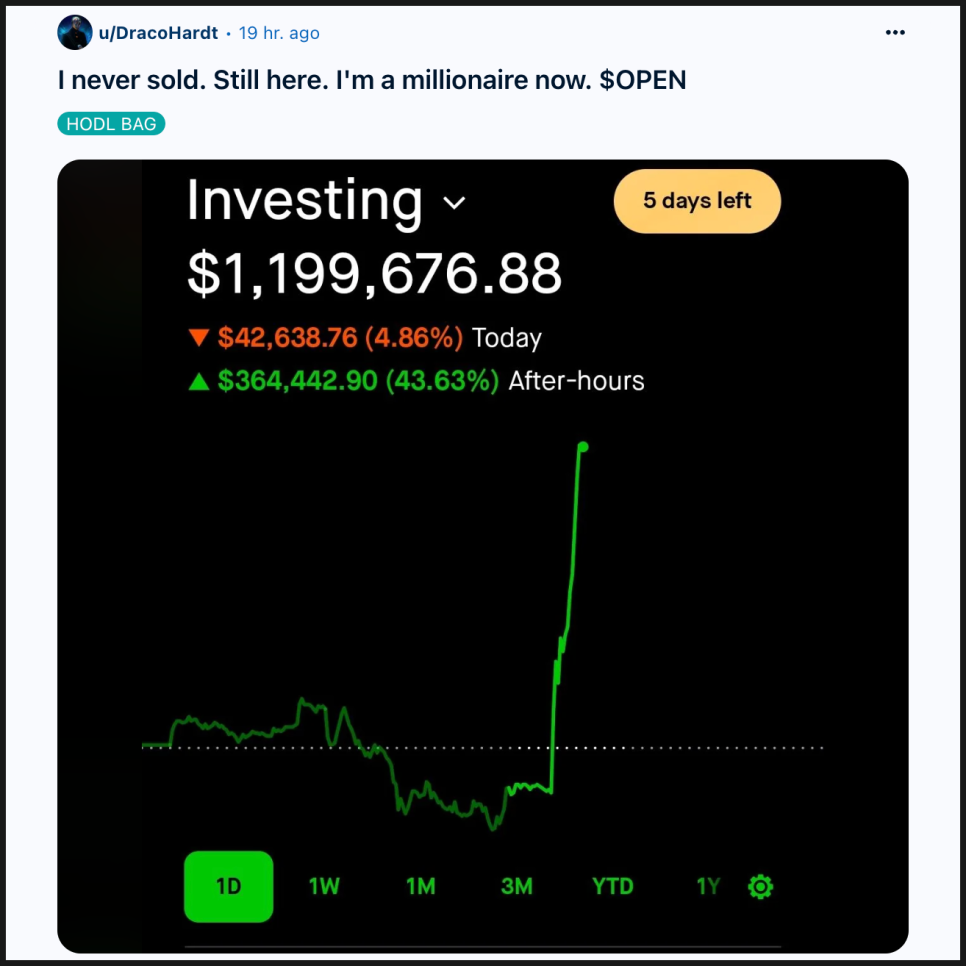Switch chart to 1M range
This screenshot has width=966, height=966.
(421, 887)
